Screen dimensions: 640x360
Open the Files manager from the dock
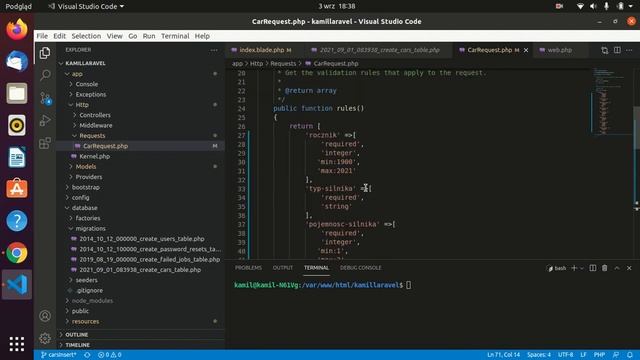(17, 93)
